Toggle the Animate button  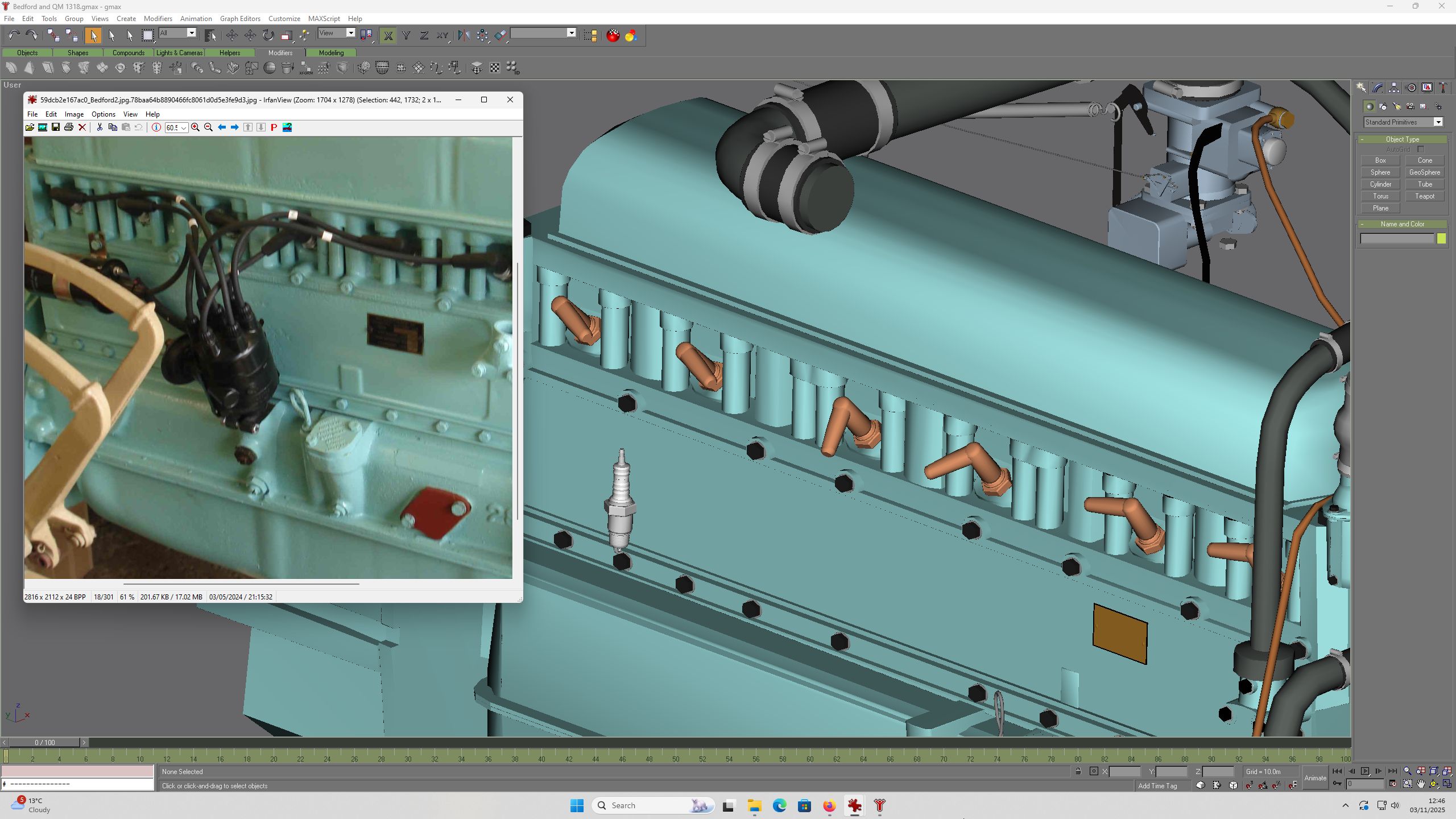1315,778
